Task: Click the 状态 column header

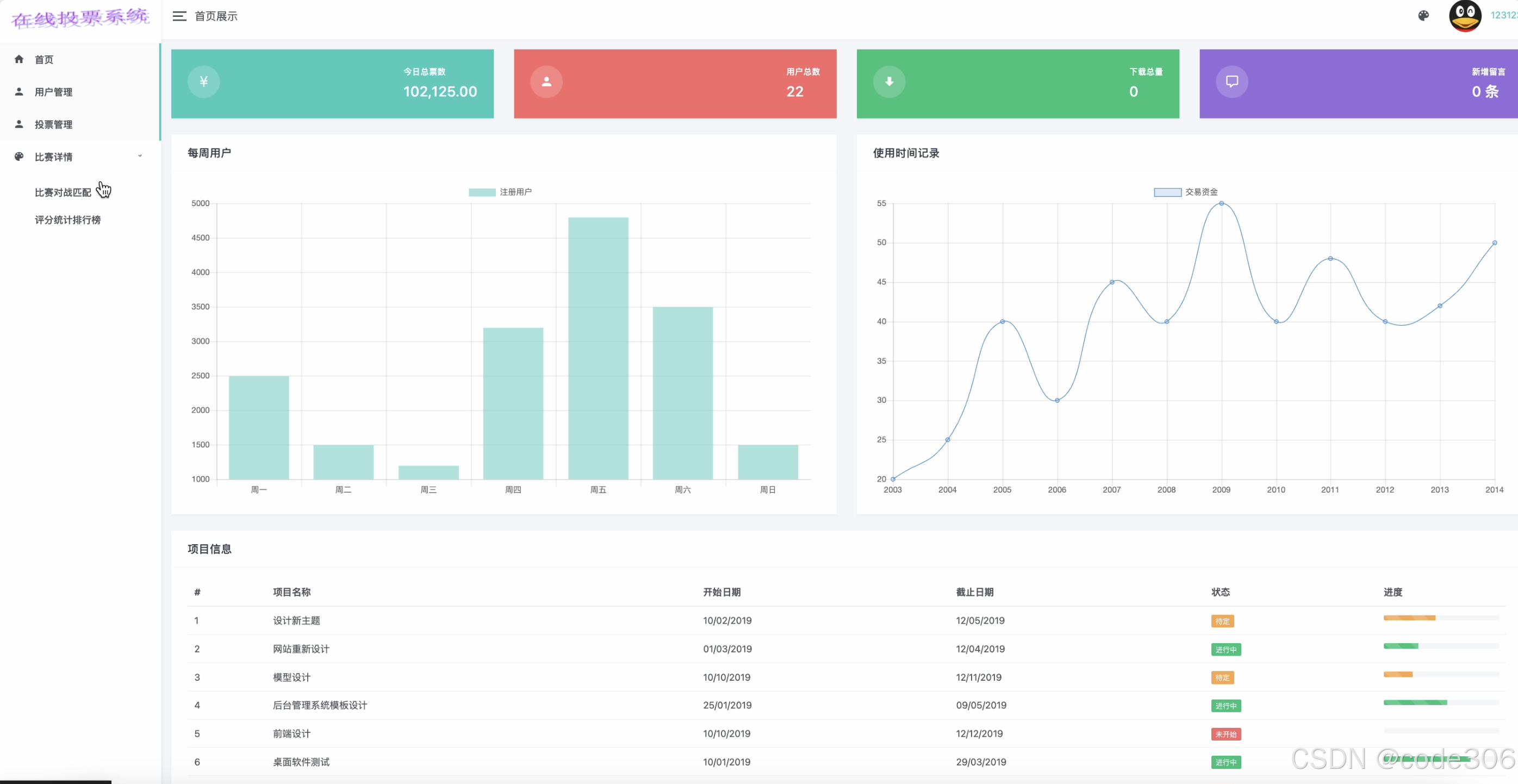Action: click(x=1221, y=592)
